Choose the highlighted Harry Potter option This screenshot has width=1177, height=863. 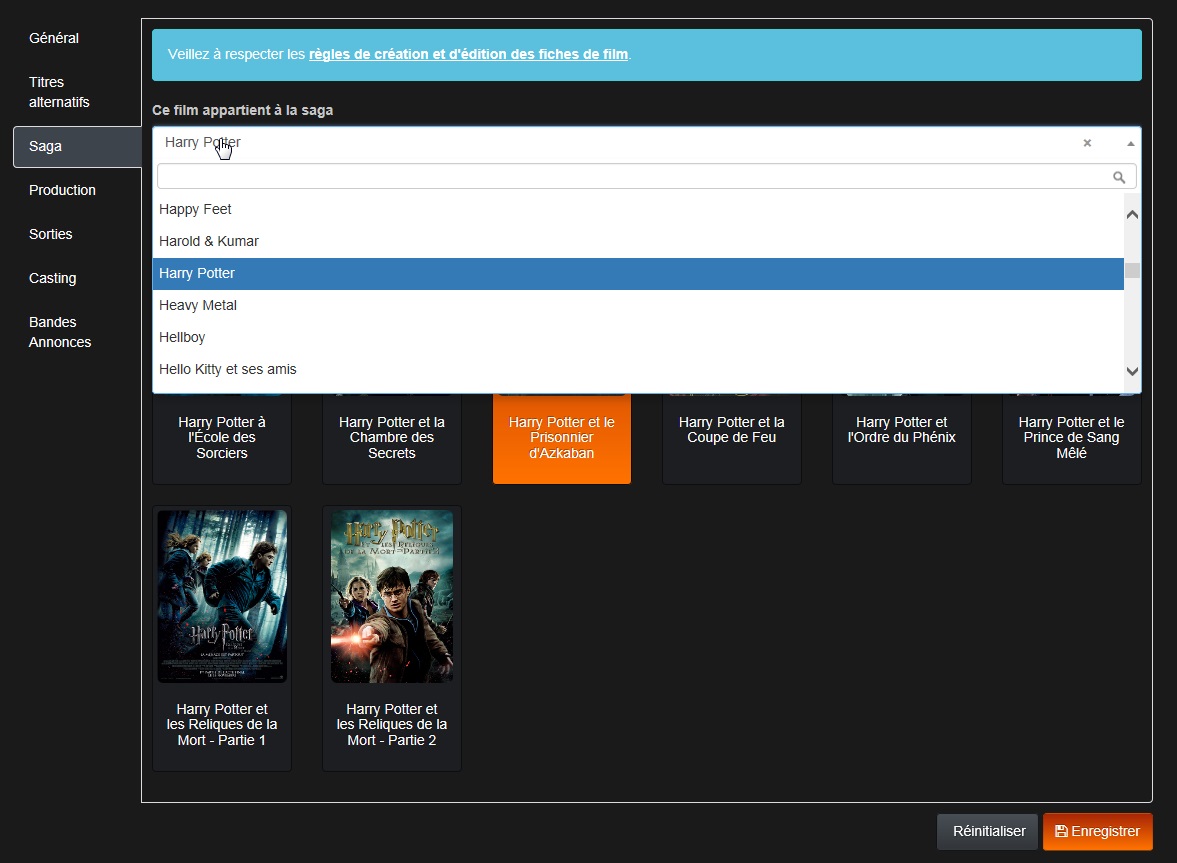638,274
